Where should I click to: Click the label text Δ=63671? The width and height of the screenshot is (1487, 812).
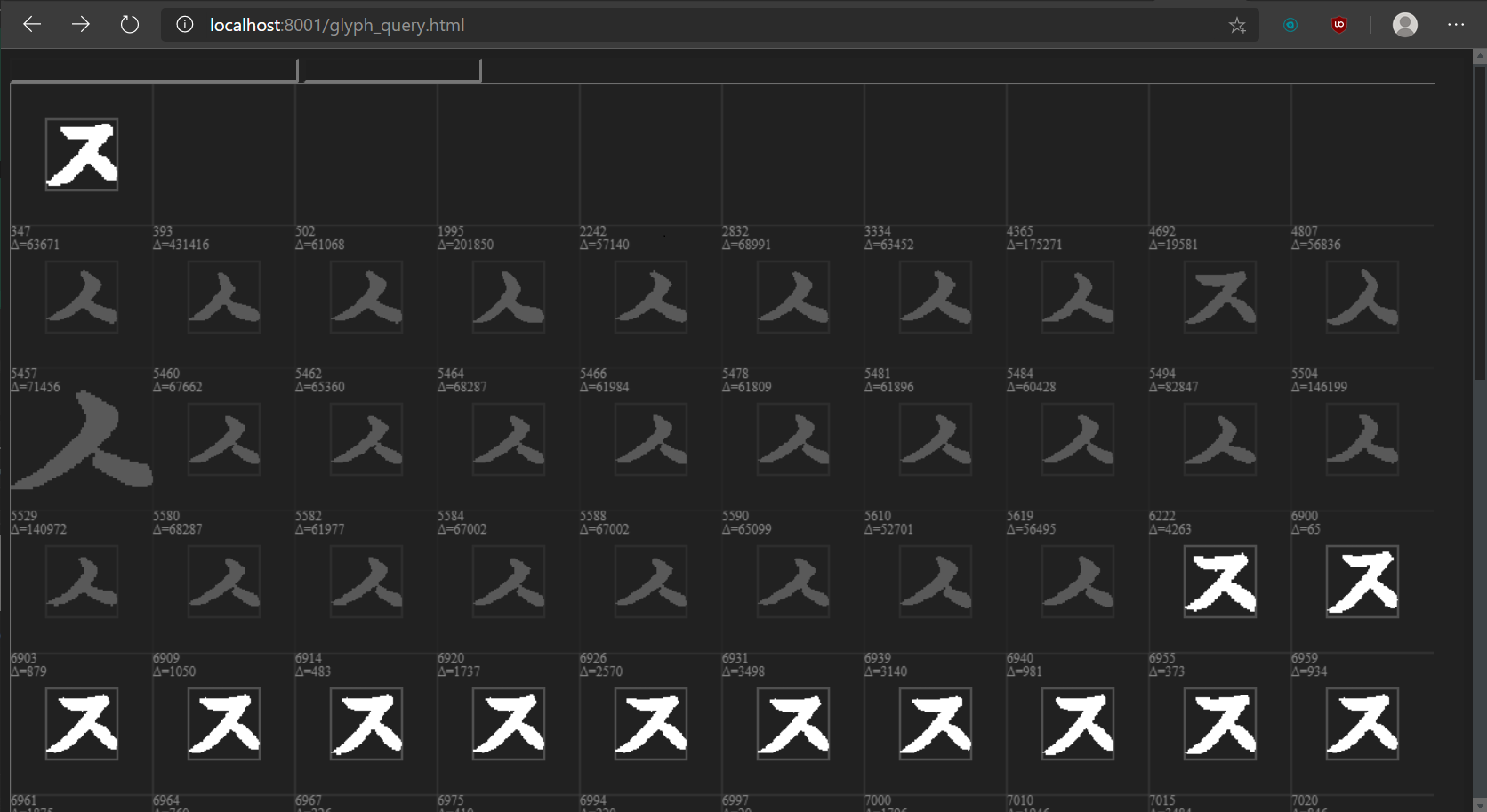point(36,245)
